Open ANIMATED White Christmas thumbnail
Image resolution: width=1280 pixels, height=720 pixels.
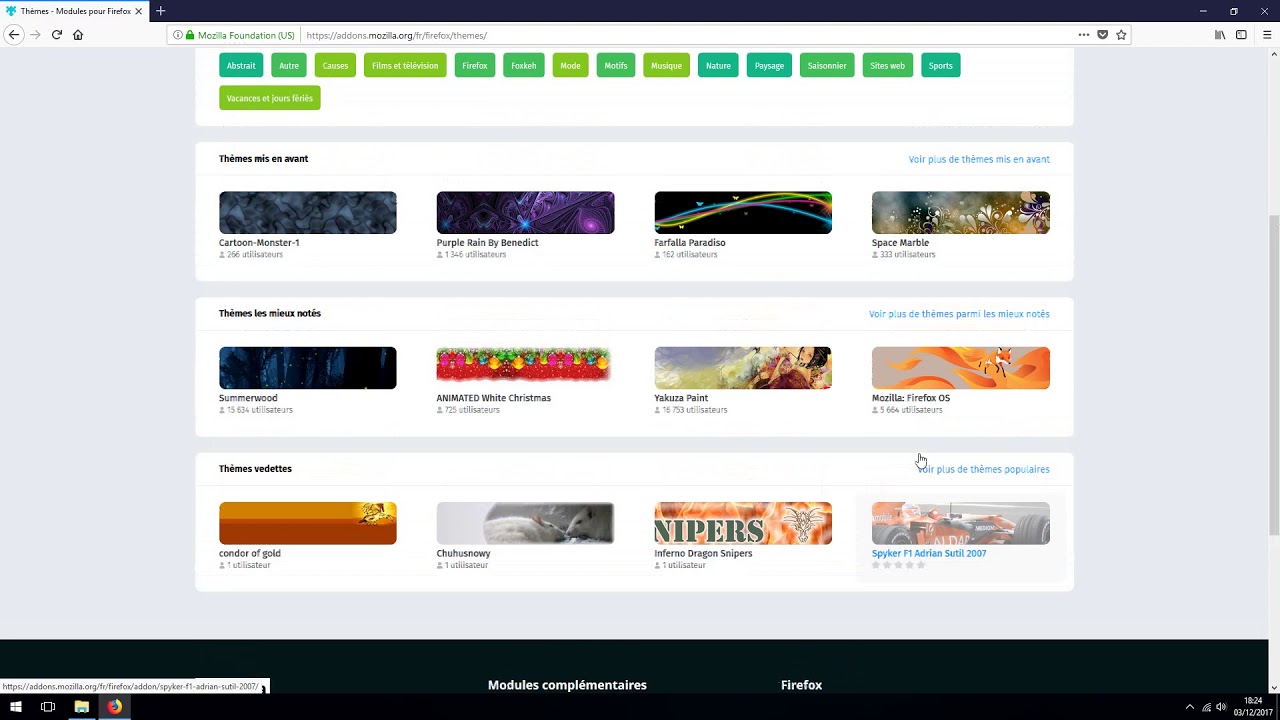click(x=525, y=368)
